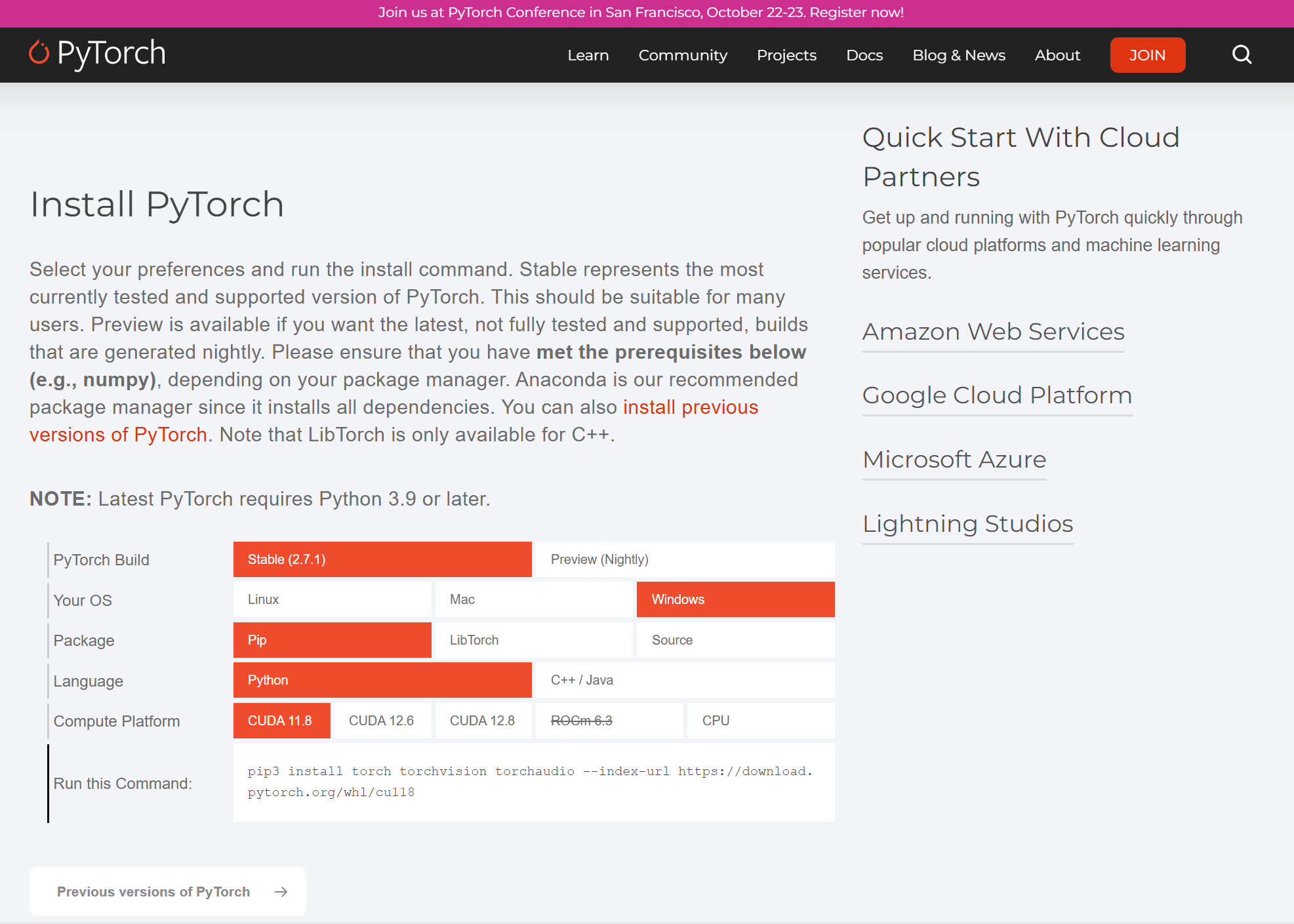
Task: Choose CPU as compute platform
Action: [760, 720]
